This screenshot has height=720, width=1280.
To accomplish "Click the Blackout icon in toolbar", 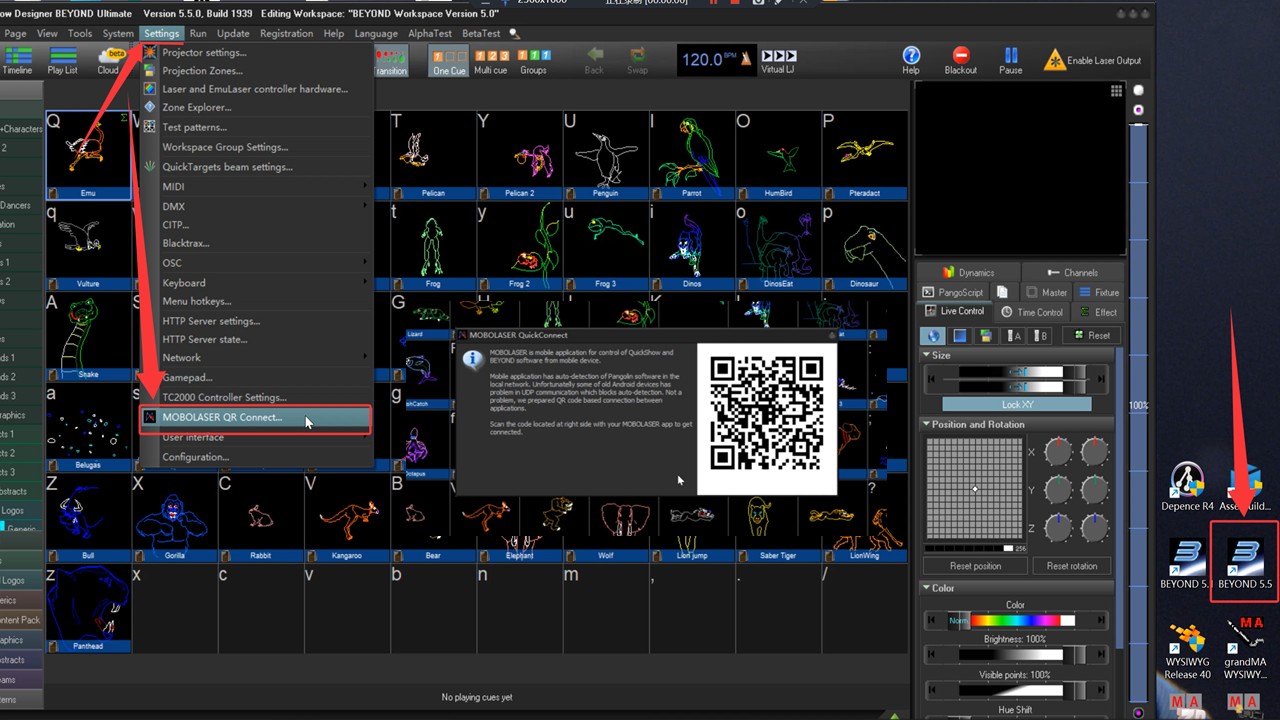I will [960, 57].
